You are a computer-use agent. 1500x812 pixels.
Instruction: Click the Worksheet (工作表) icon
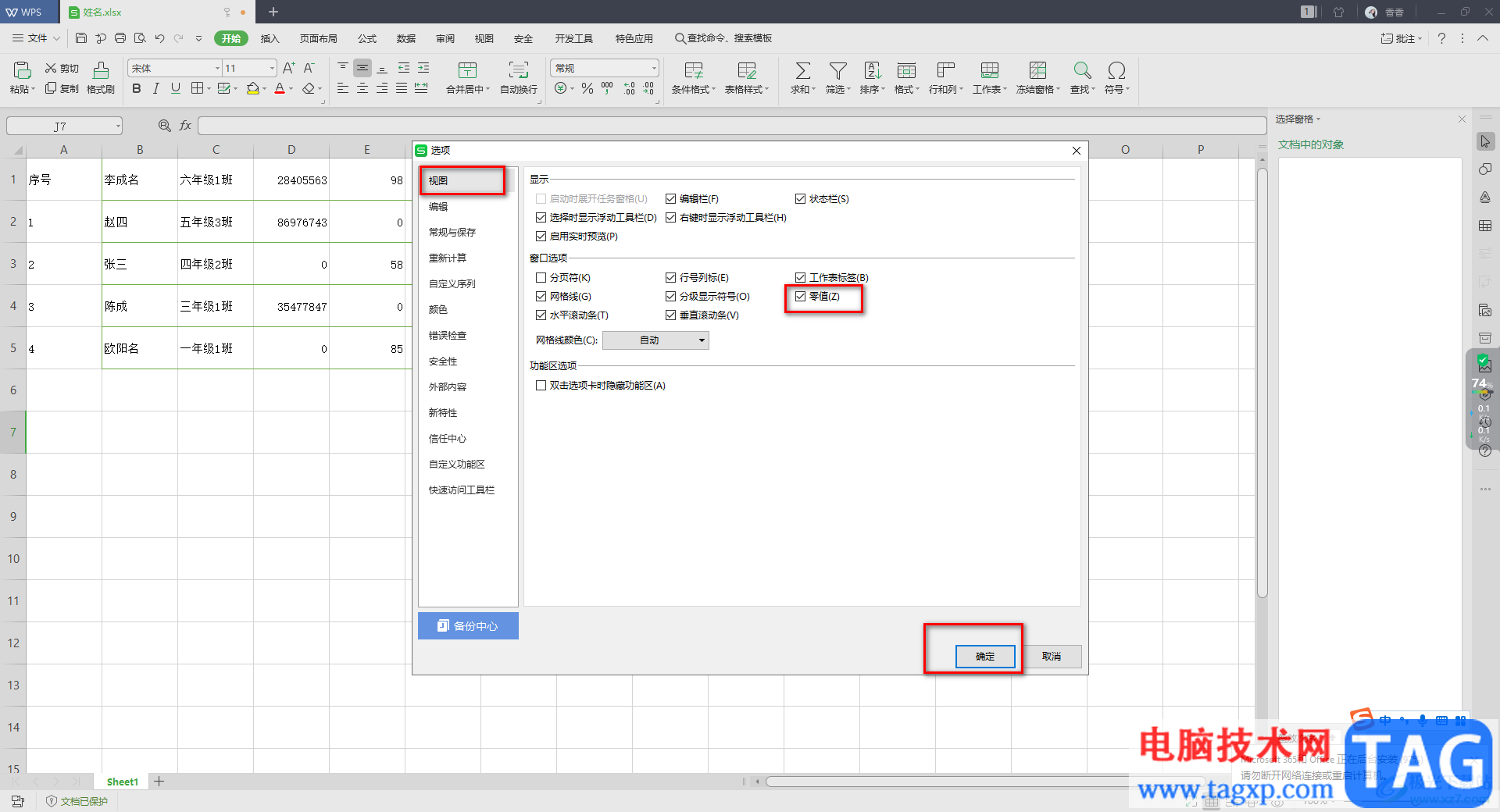click(x=990, y=70)
